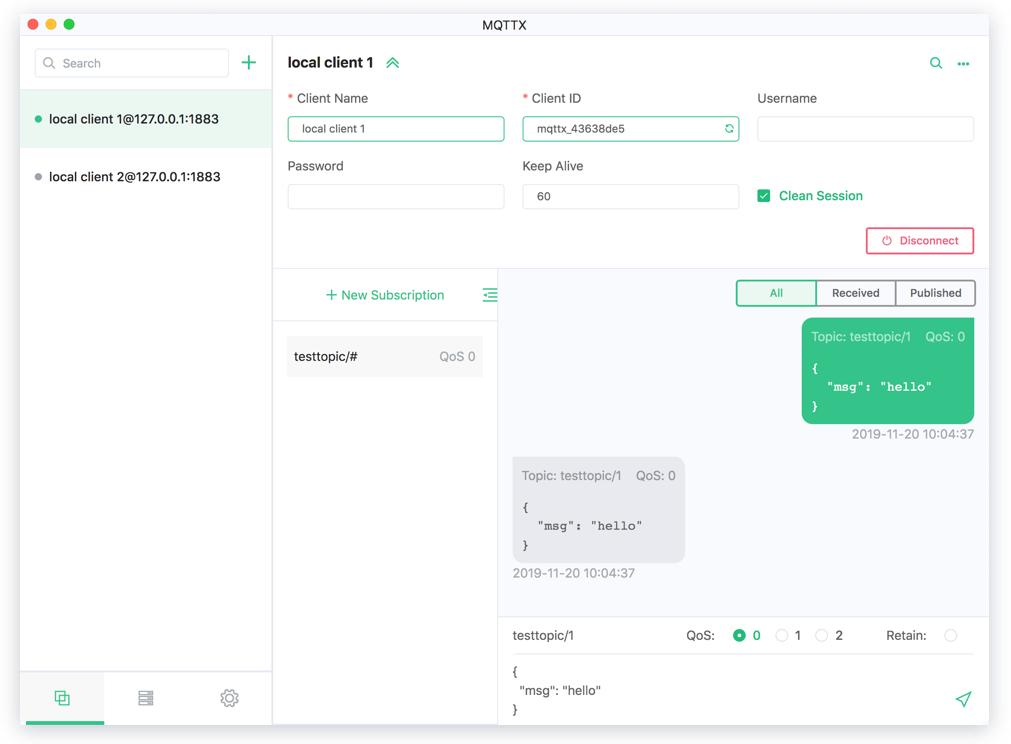
Task: Click the Disconnect button
Action: pos(919,240)
